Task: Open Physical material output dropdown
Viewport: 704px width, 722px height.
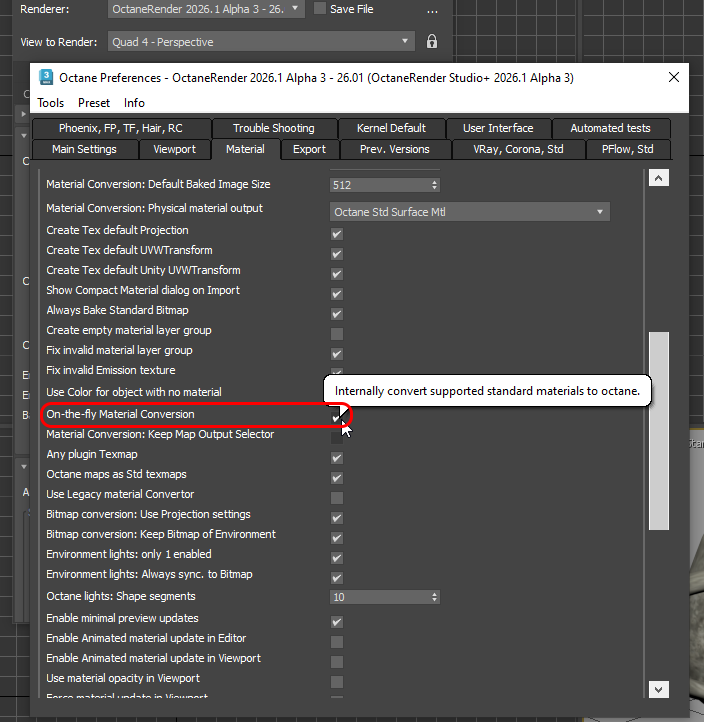Action: click(x=470, y=212)
